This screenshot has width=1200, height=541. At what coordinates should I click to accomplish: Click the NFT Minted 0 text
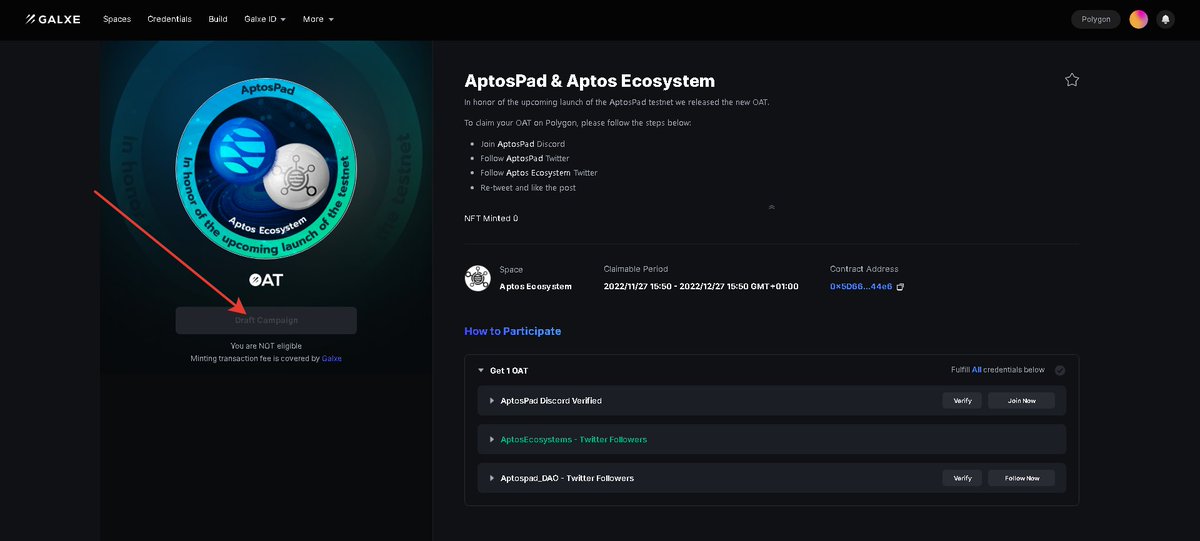tap(491, 218)
